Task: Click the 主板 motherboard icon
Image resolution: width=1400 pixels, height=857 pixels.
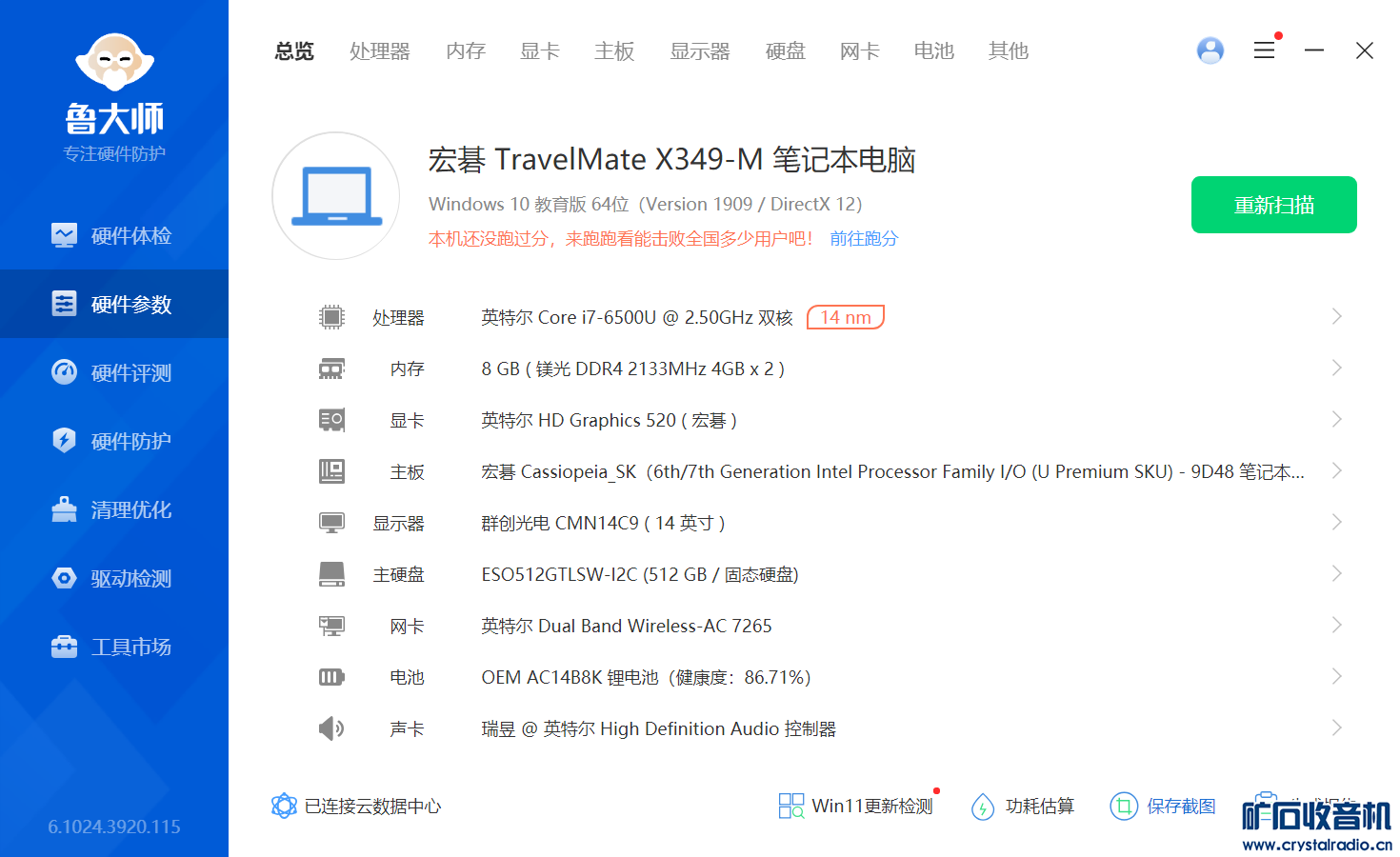Action: tap(331, 471)
